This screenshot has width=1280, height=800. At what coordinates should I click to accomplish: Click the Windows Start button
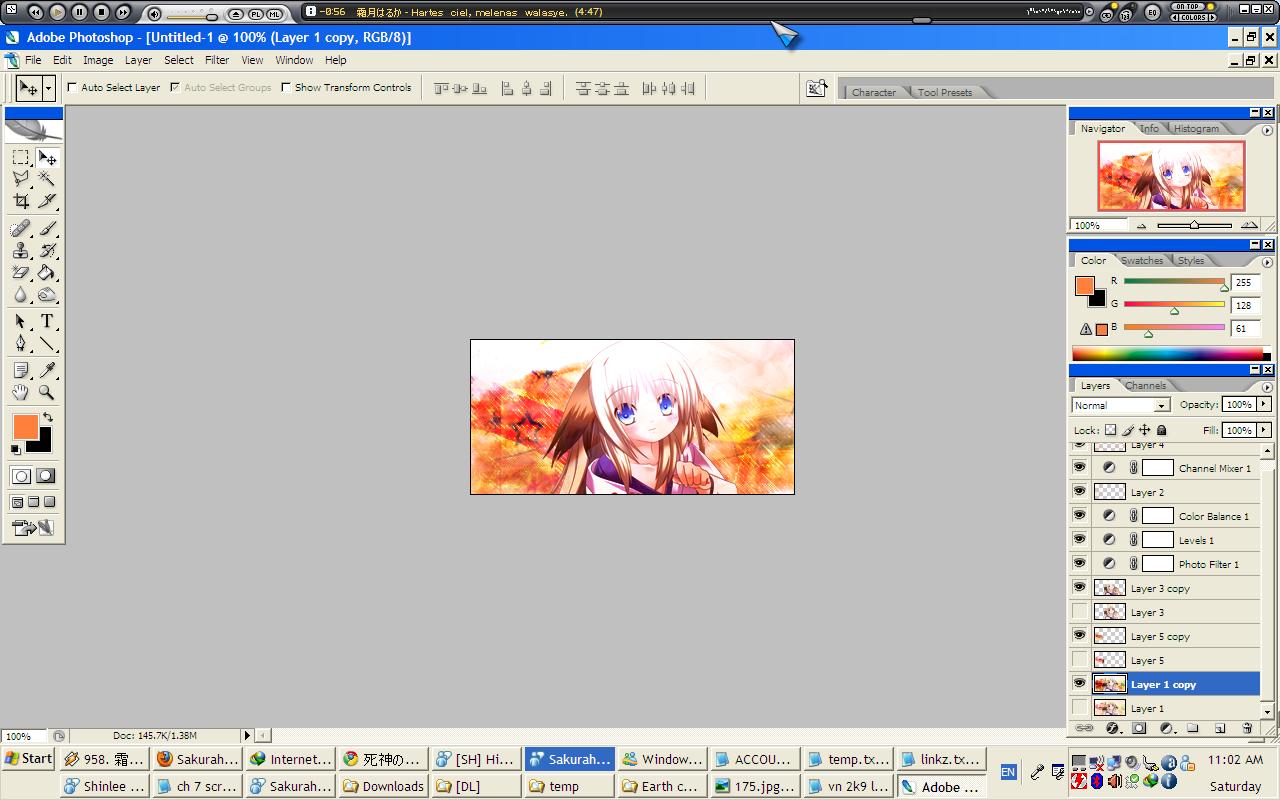coord(28,759)
